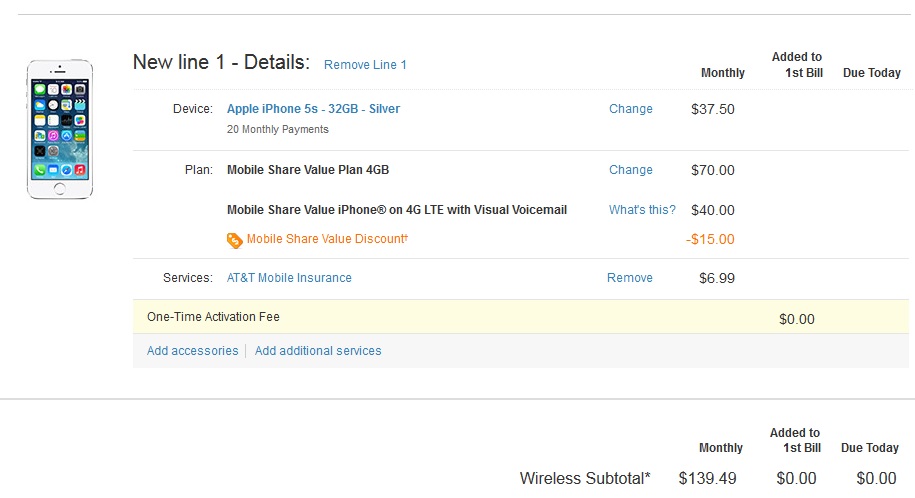Select the $40.00 iPhone line price
This screenshot has height=498, width=915.
pos(713,210)
